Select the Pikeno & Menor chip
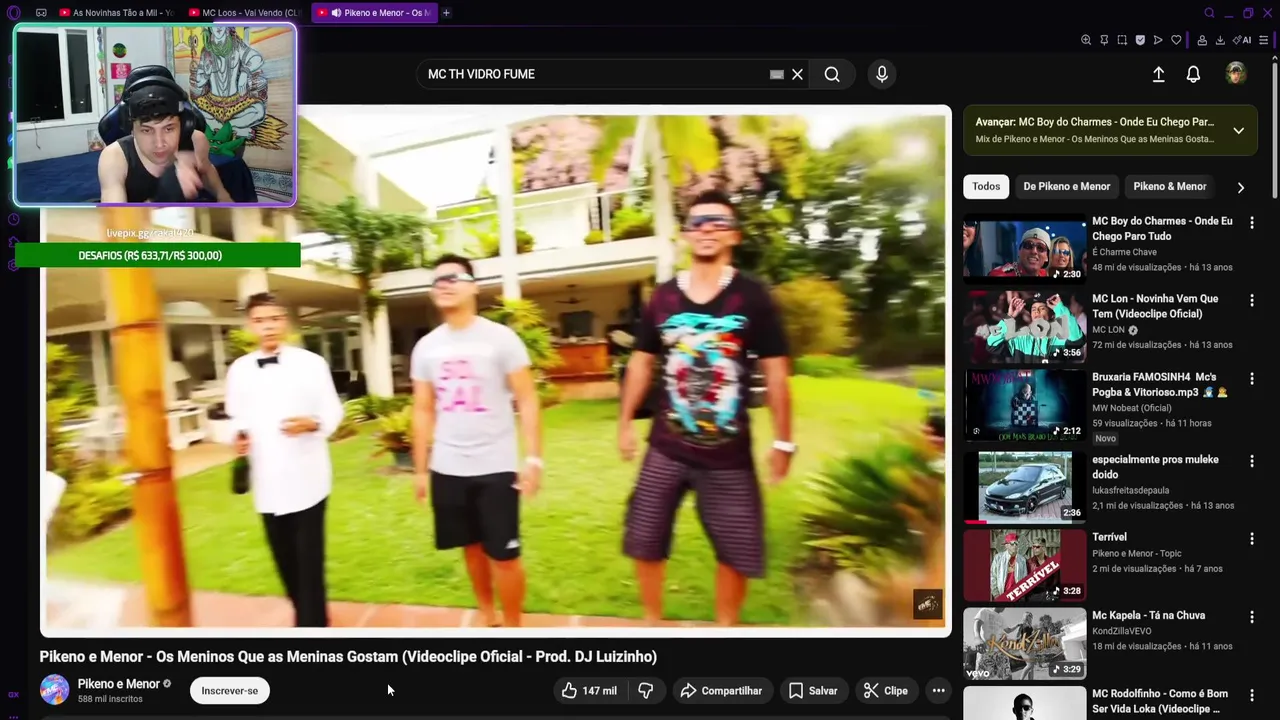Viewport: 1280px width, 720px height. [x=1170, y=186]
